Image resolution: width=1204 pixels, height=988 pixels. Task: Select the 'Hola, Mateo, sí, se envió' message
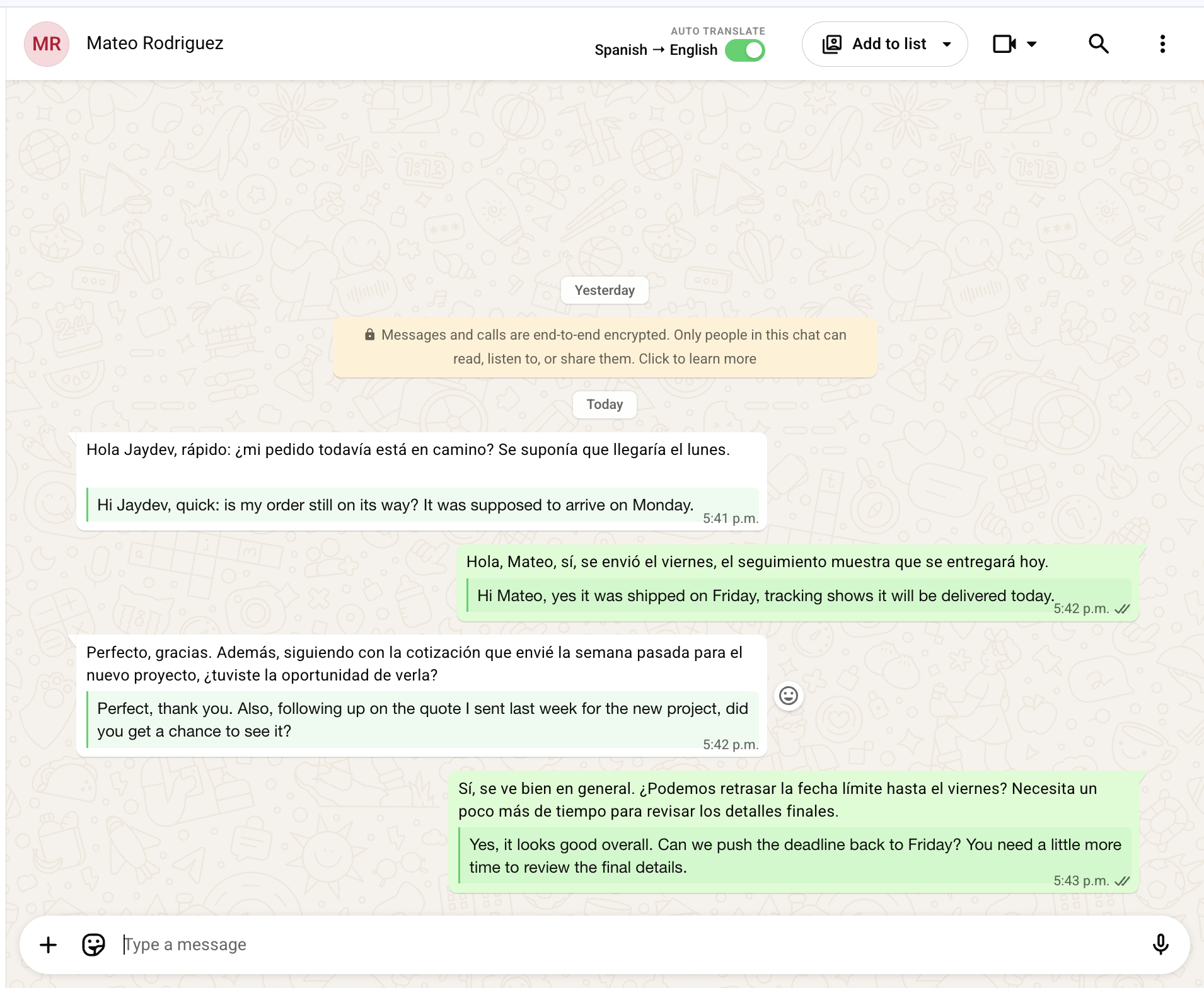(757, 561)
